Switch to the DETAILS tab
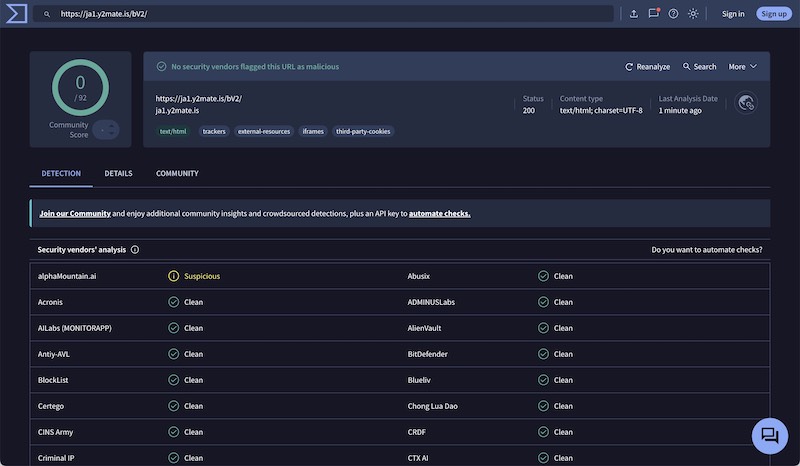 (118, 174)
